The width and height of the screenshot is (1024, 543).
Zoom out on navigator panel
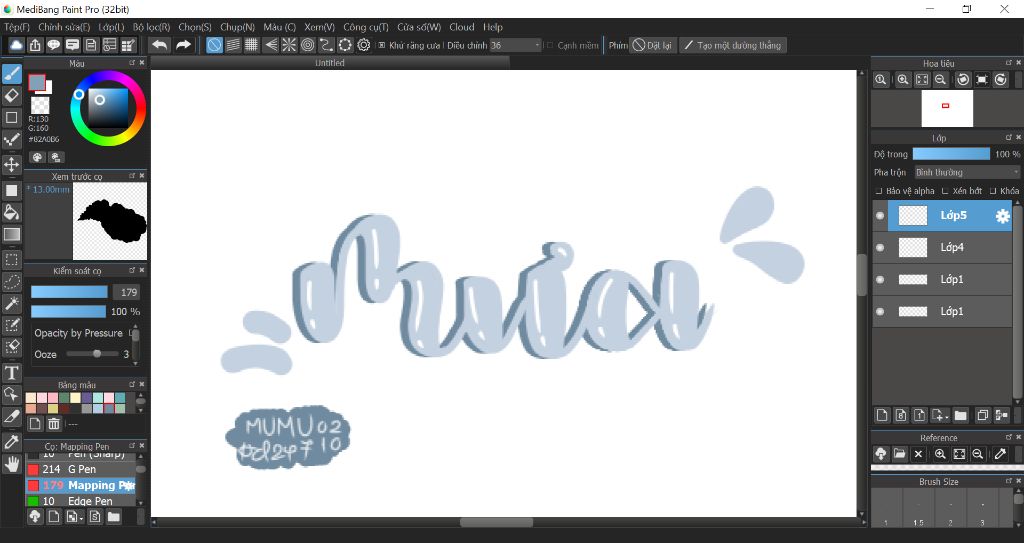coord(940,80)
